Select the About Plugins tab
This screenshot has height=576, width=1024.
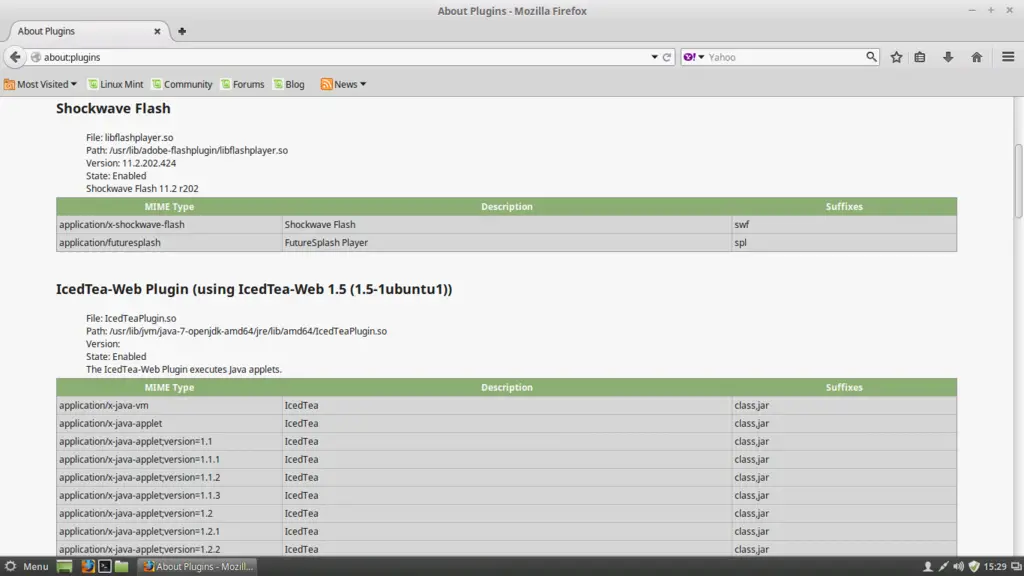click(88, 31)
